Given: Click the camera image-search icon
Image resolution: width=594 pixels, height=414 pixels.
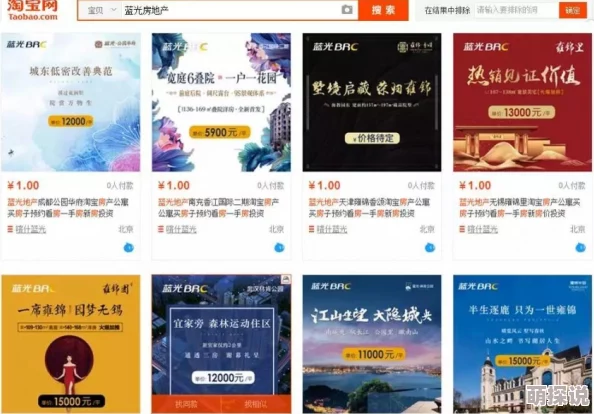Looking at the screenshot, I should coord(347,10).
